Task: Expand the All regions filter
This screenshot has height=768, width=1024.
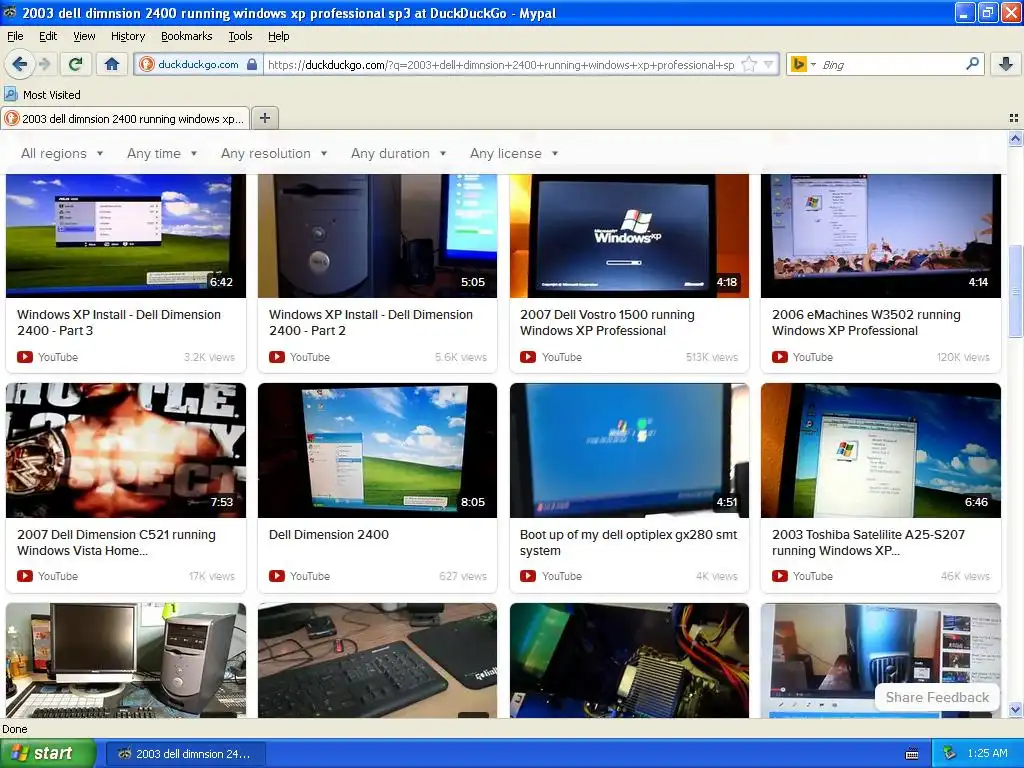Action: (x=62, y=153)
